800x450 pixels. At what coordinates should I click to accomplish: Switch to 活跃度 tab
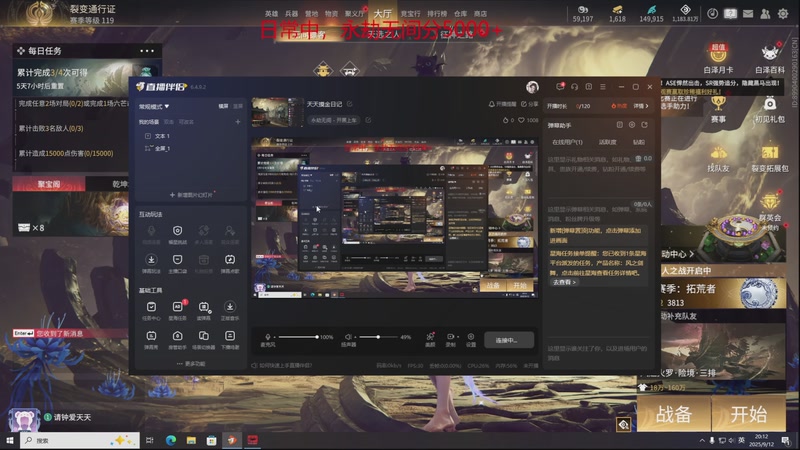point(607,142)
